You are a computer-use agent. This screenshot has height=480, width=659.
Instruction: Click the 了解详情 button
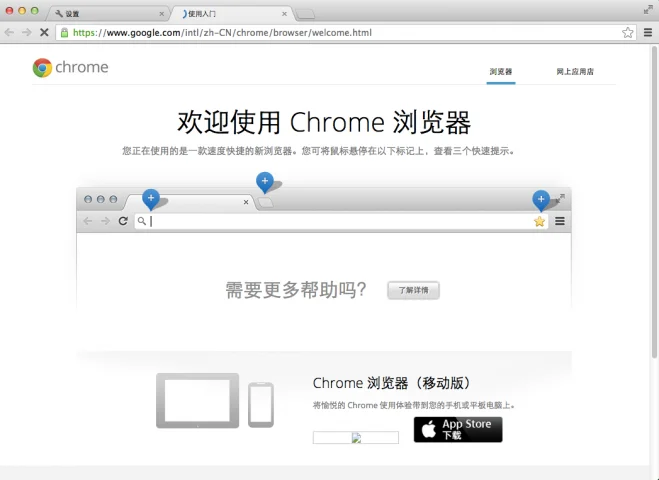(414, 290)
